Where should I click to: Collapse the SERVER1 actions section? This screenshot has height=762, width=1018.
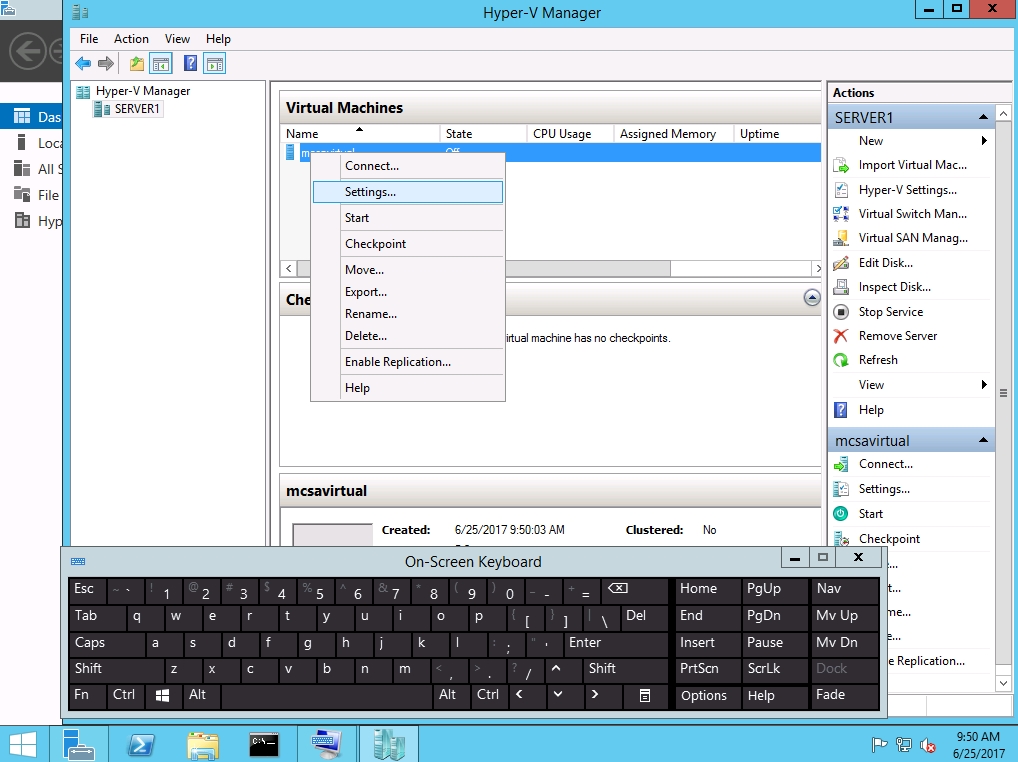tap(983, 117)
